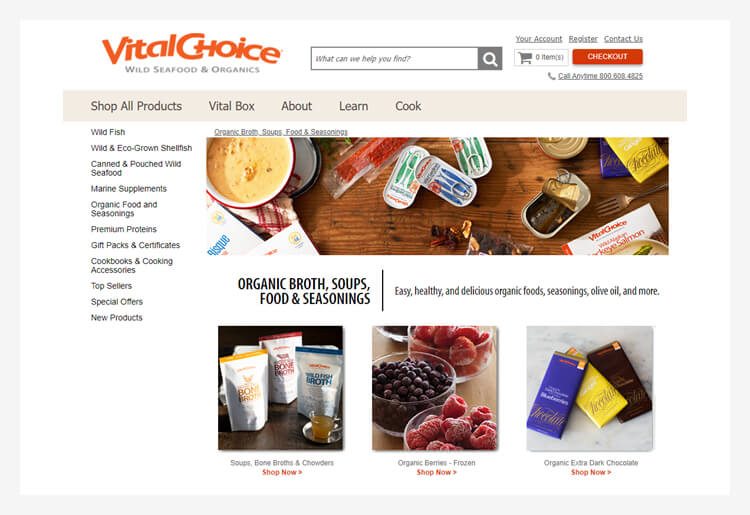Image resolution: width=750 pixels, height=515 pixels.
Task: Open the Your Account link
Action: pyautogui.click(x=539, y=39)
